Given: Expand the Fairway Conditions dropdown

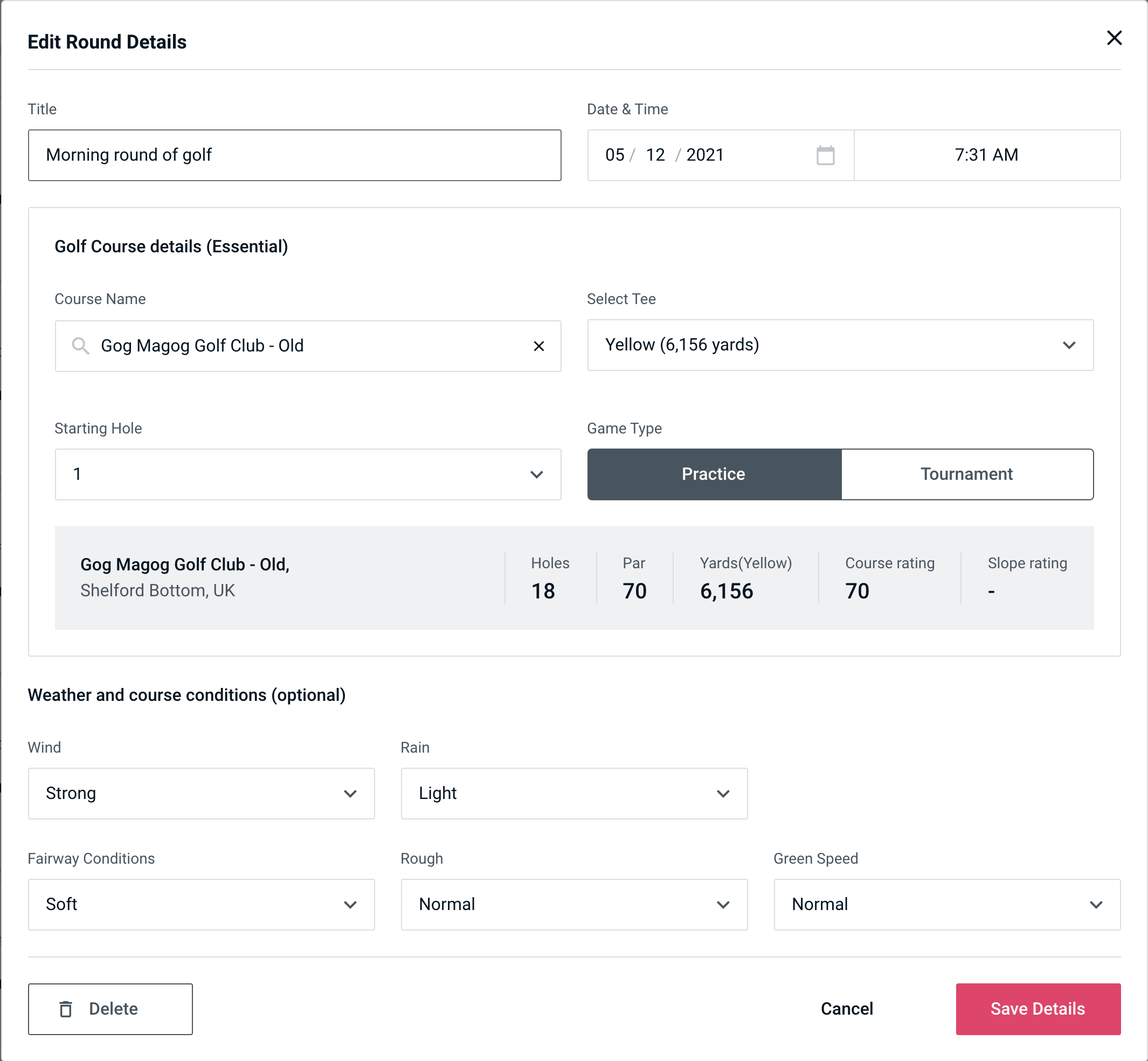Looking at the screenshot, I should (201, 904).
